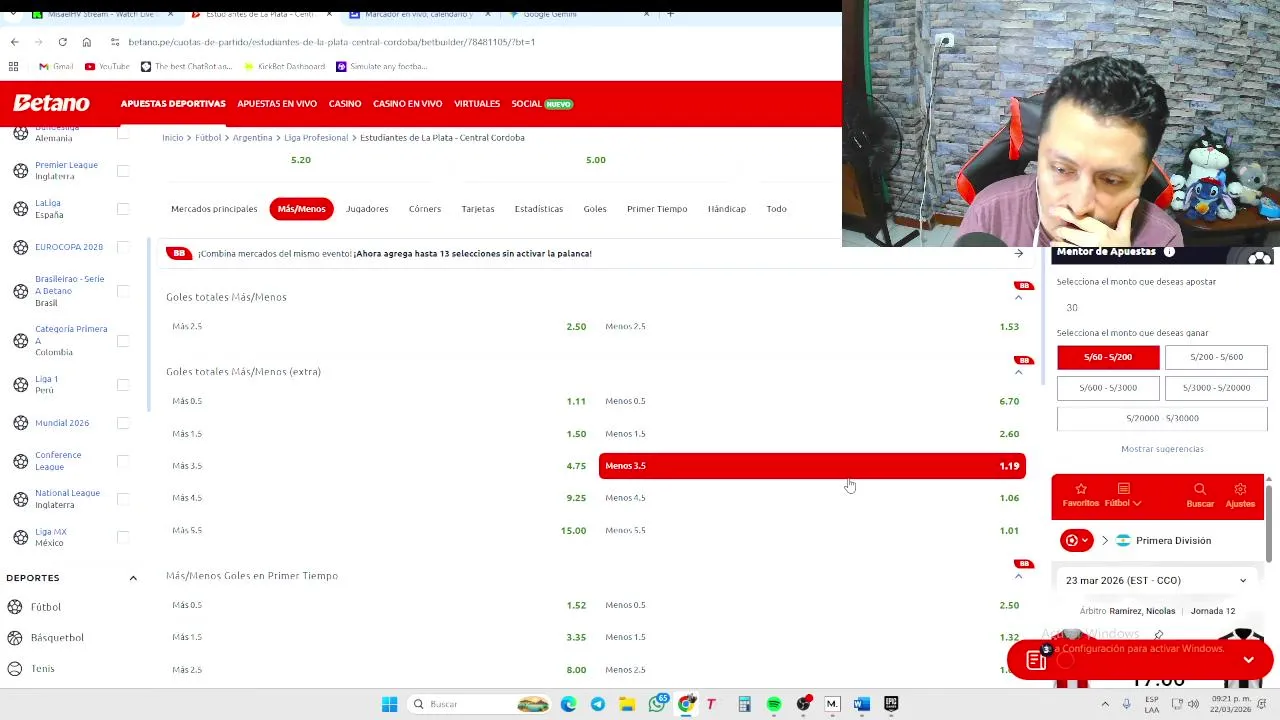The width and height of the screenshot is (1280, 720).
Task: Open WhatsApp from the taskbar
Action: point(657,704)
